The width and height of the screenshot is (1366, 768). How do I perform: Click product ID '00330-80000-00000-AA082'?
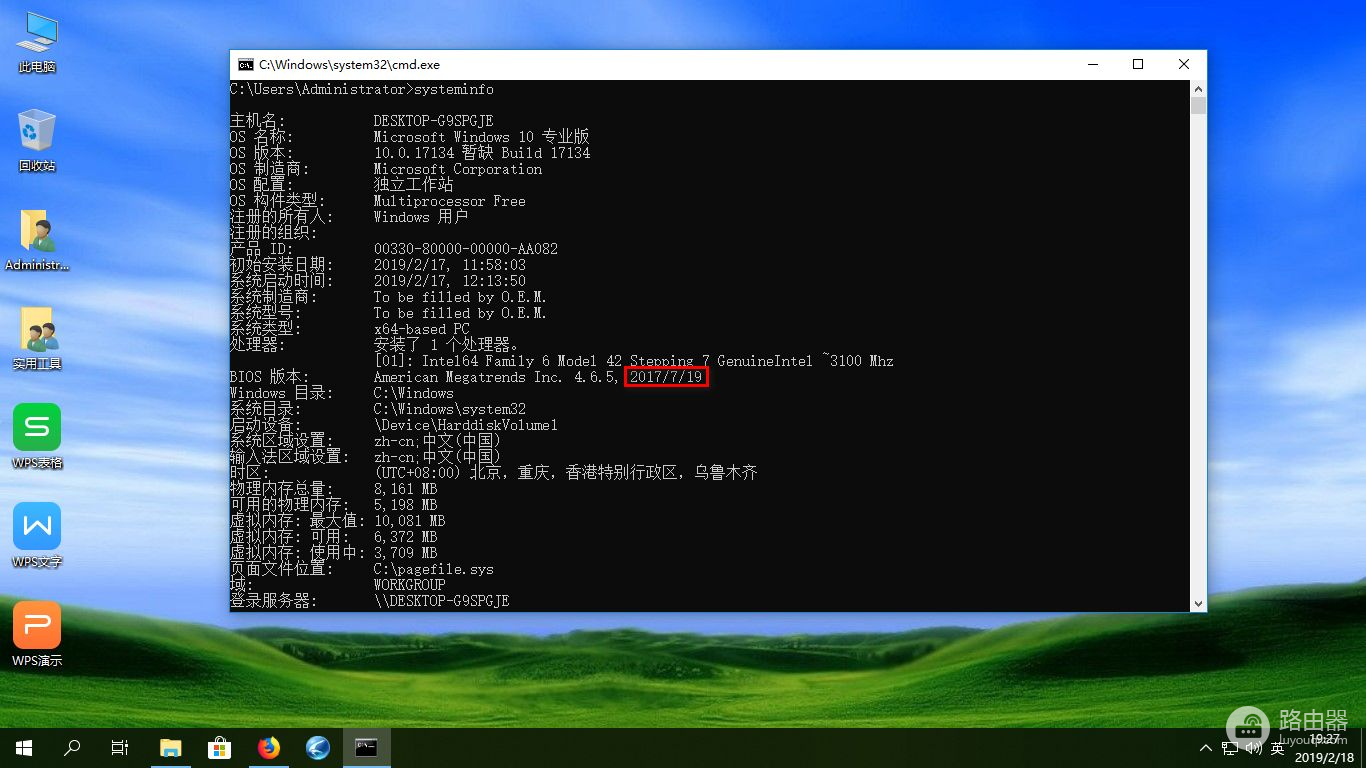[x=465, y=249]
